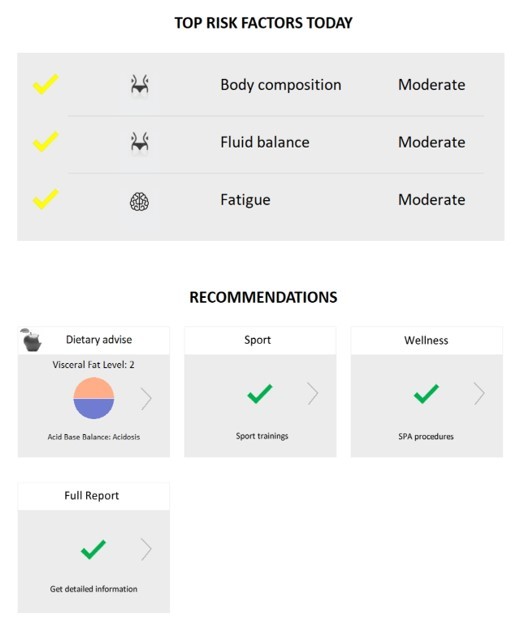Screen dimensions: 523x632
Task: Select the Wellness card header
Action: (427, 341)
